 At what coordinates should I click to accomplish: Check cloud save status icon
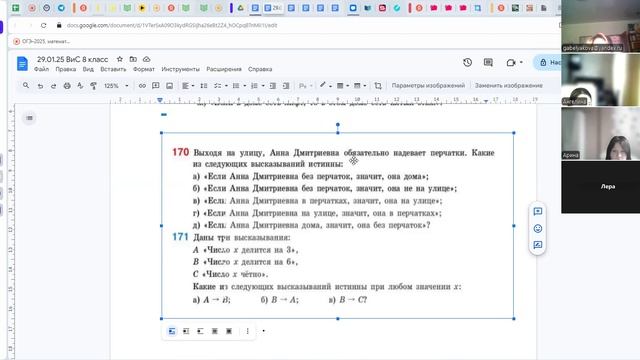147,59
